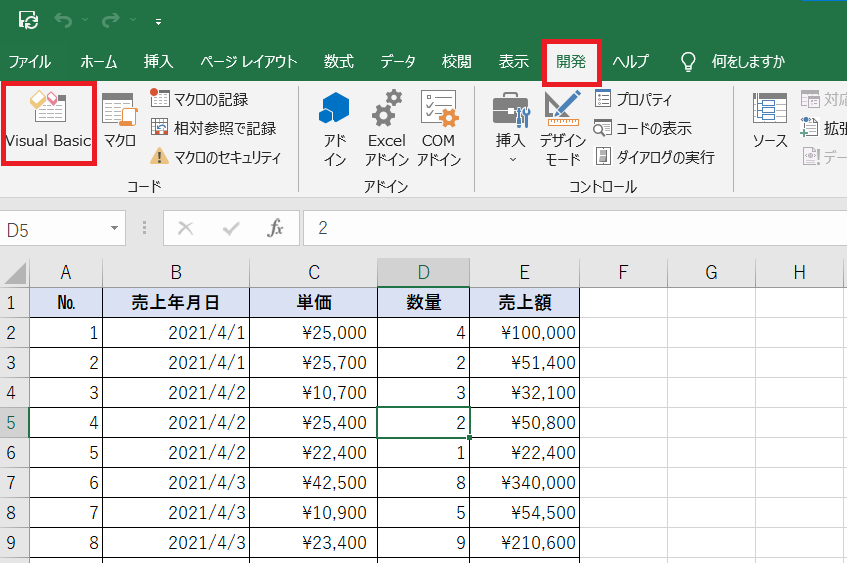
Task: Open Insert Function (fx) dialog
Action: point(275,228)
